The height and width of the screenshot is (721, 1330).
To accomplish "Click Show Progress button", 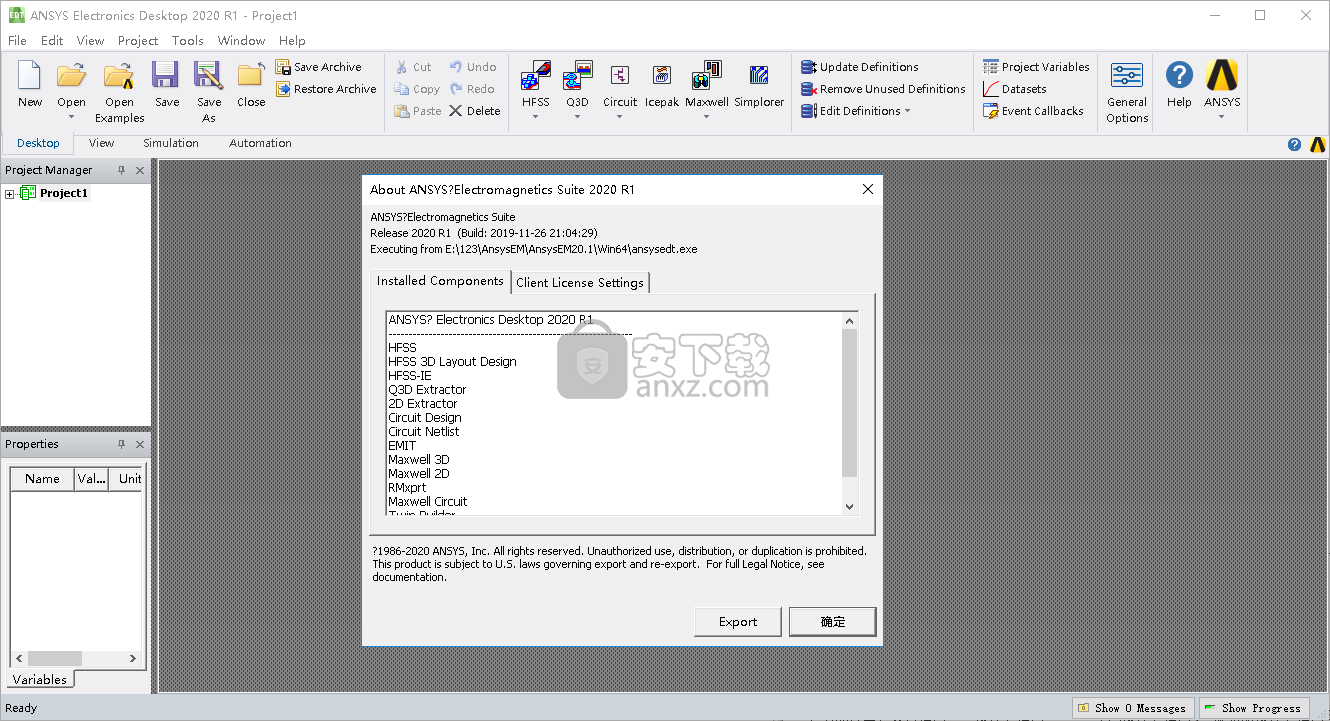I will [1253, 708].
